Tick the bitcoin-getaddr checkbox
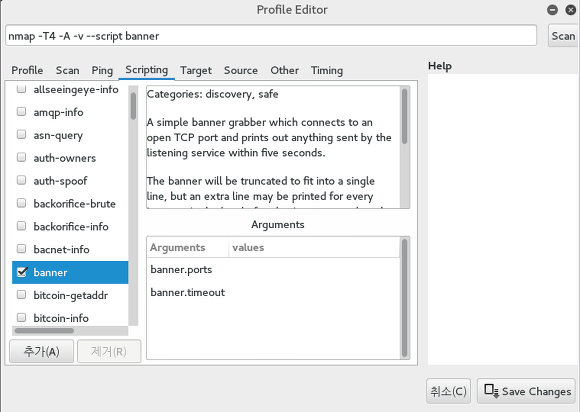 21,295
